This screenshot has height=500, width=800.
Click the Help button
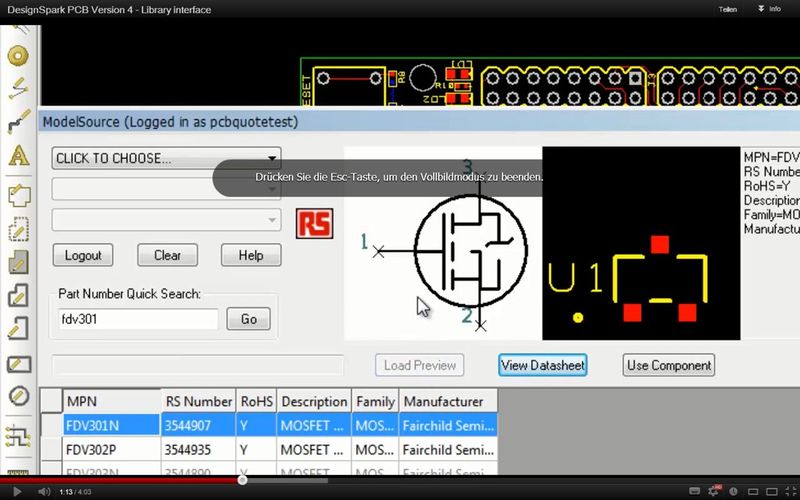pyautogui.click(x=251, y=255)
